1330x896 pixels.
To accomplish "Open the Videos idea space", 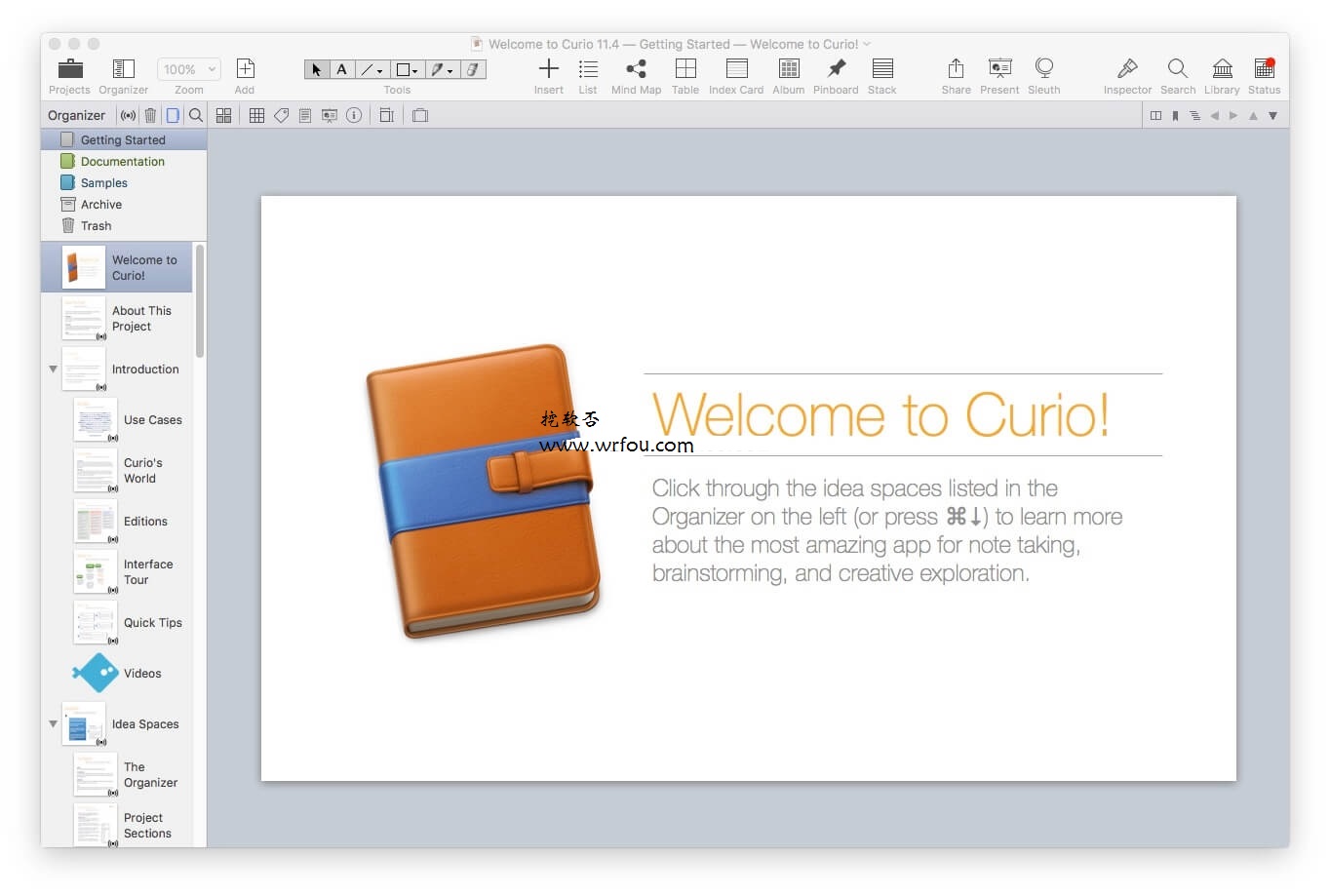I will (x=117, y=674).
